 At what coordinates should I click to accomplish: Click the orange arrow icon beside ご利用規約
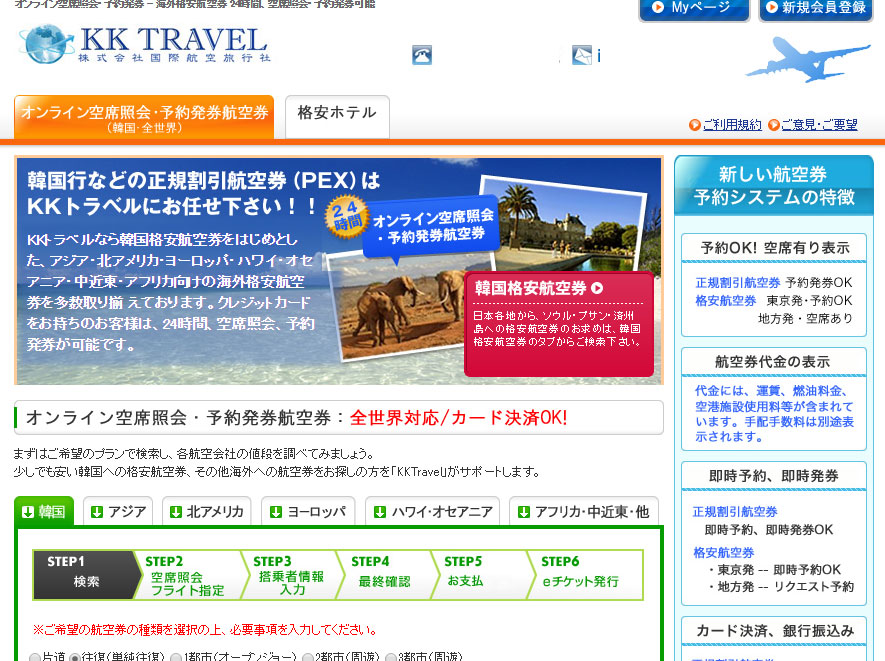click(695, 125)
